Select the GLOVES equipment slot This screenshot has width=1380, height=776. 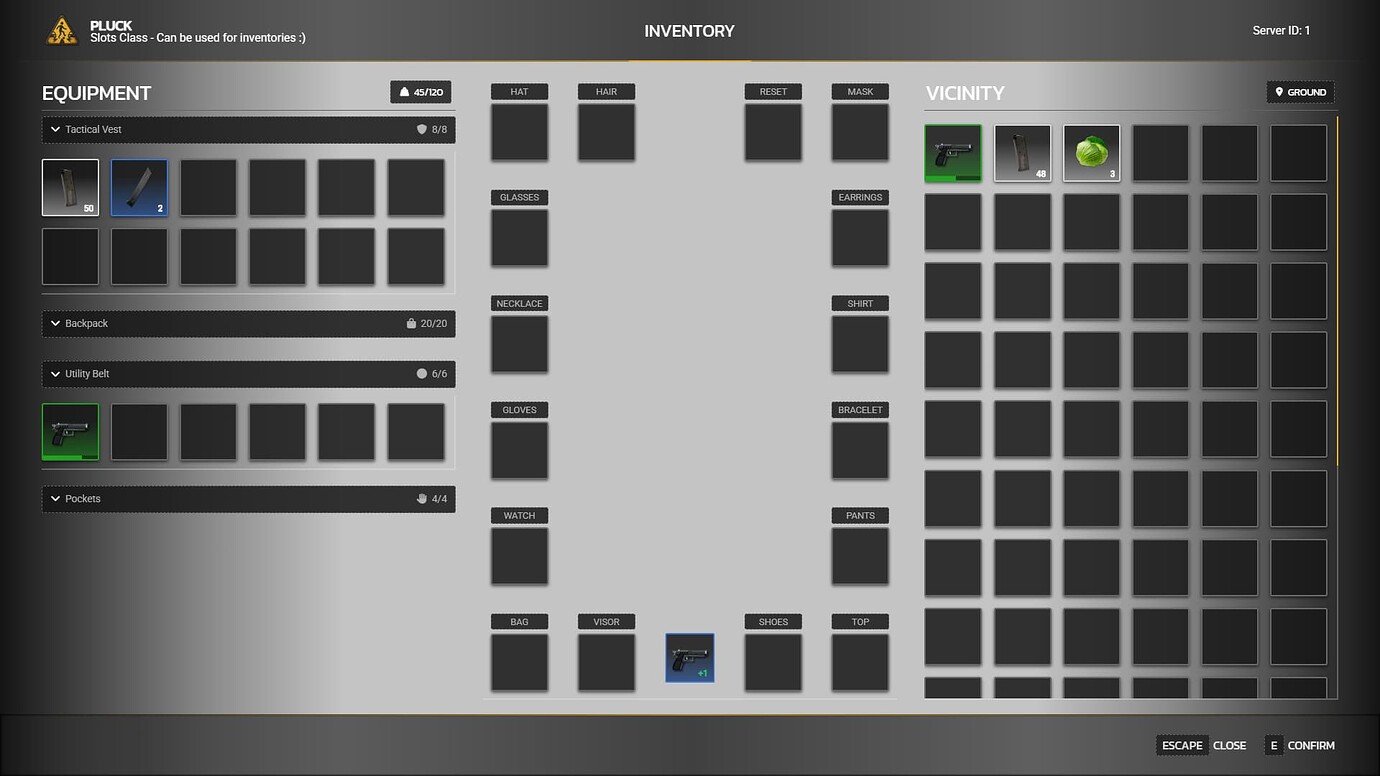pos(519,450)
